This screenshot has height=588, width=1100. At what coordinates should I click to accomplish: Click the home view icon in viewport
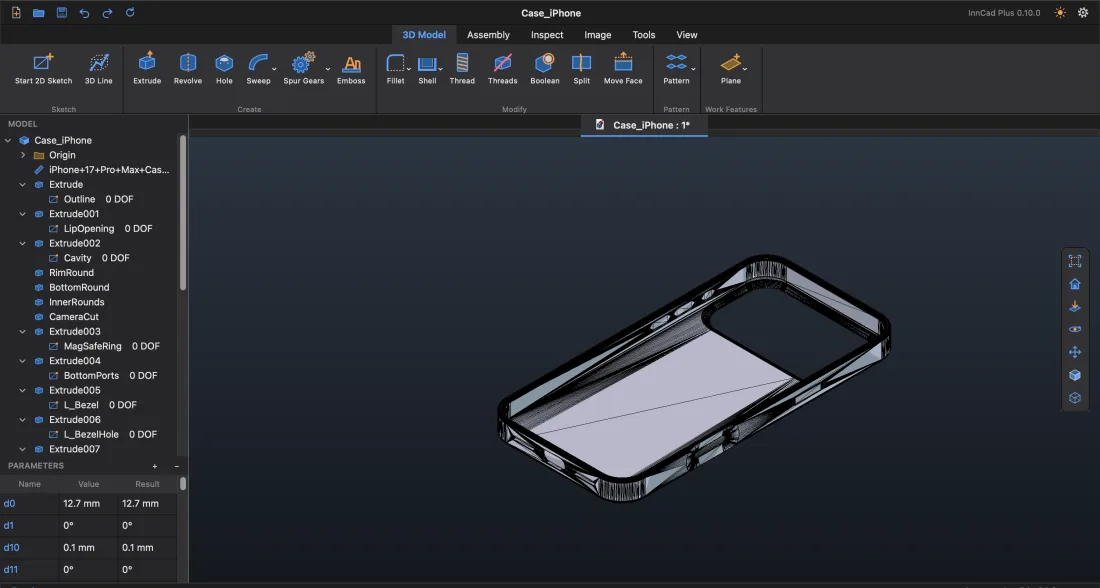pyautogui.click(x=1075, y=284)
